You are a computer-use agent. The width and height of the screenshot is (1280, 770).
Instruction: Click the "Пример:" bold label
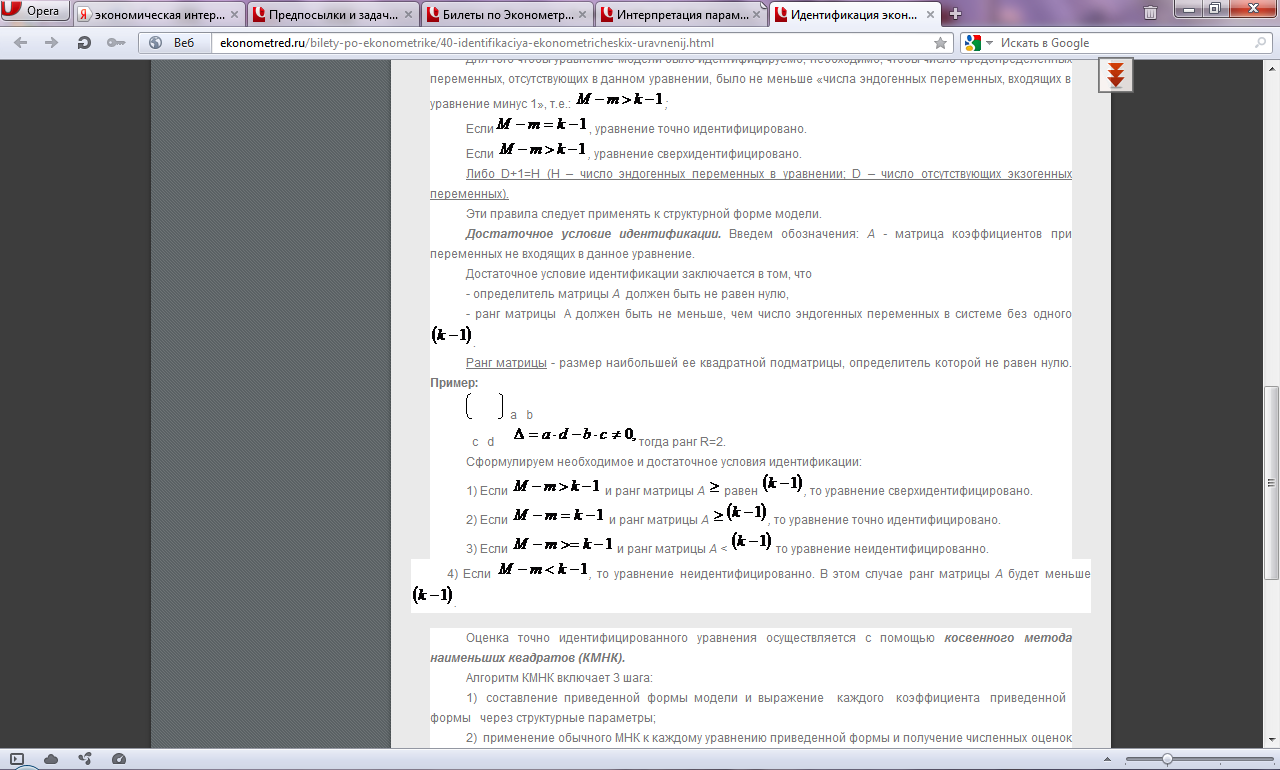point(454,383)
